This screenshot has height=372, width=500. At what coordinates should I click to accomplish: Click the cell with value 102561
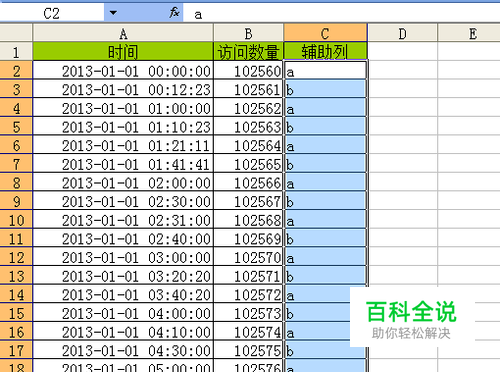coord(248,89)
